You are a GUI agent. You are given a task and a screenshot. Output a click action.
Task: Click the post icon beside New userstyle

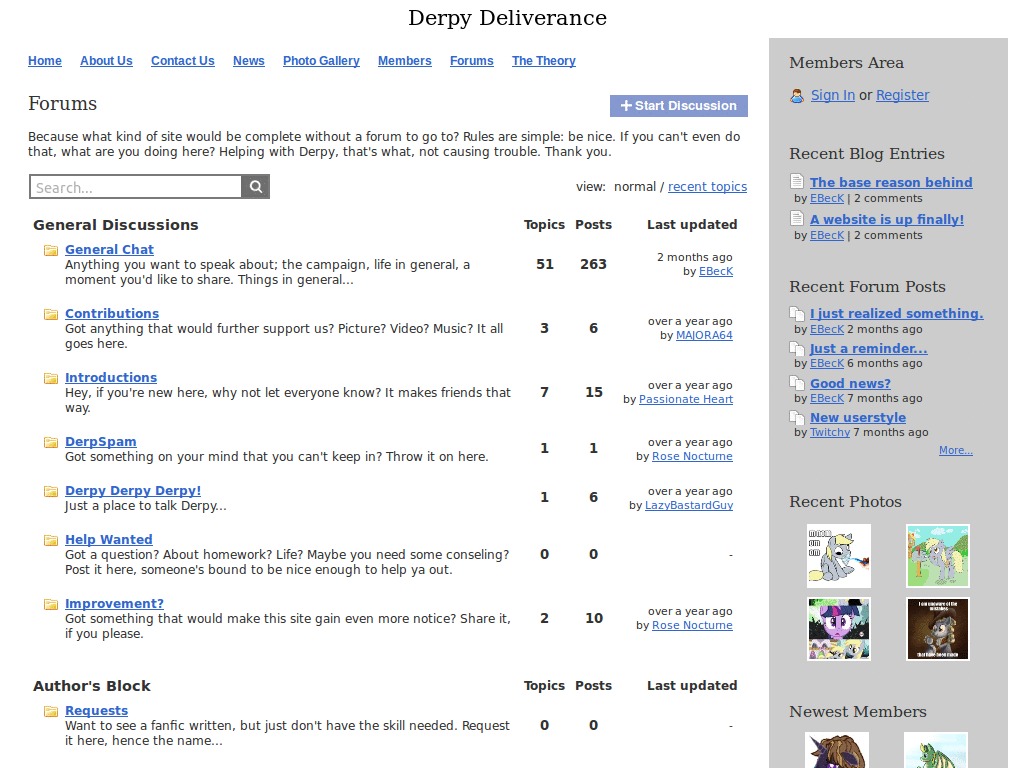797,417
